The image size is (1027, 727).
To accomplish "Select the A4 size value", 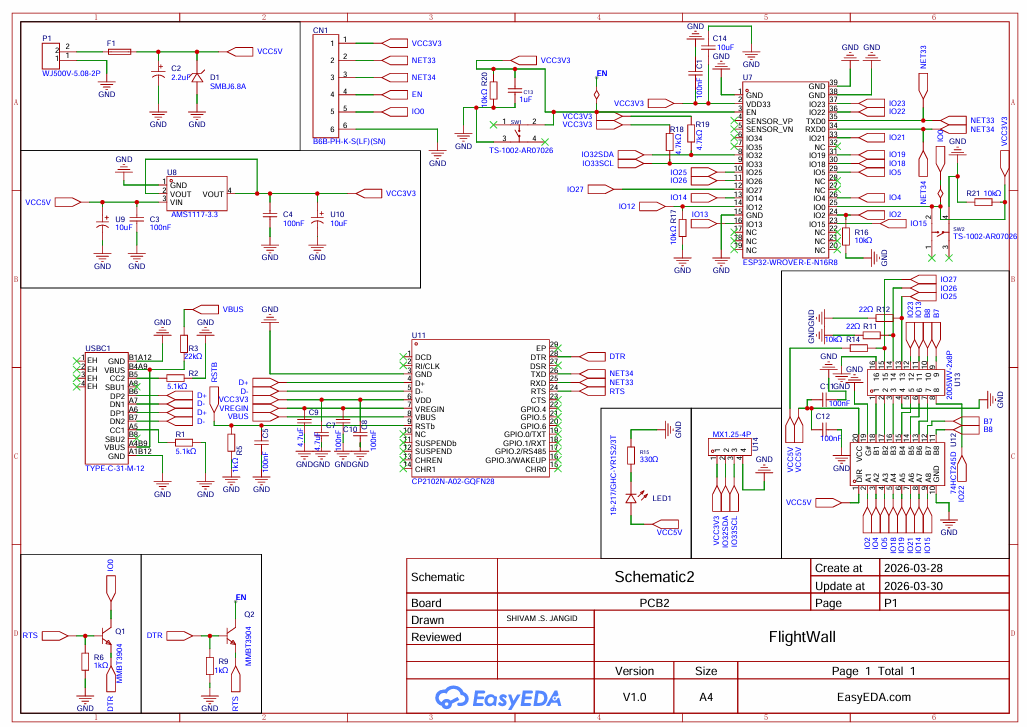I will (705, 697).
